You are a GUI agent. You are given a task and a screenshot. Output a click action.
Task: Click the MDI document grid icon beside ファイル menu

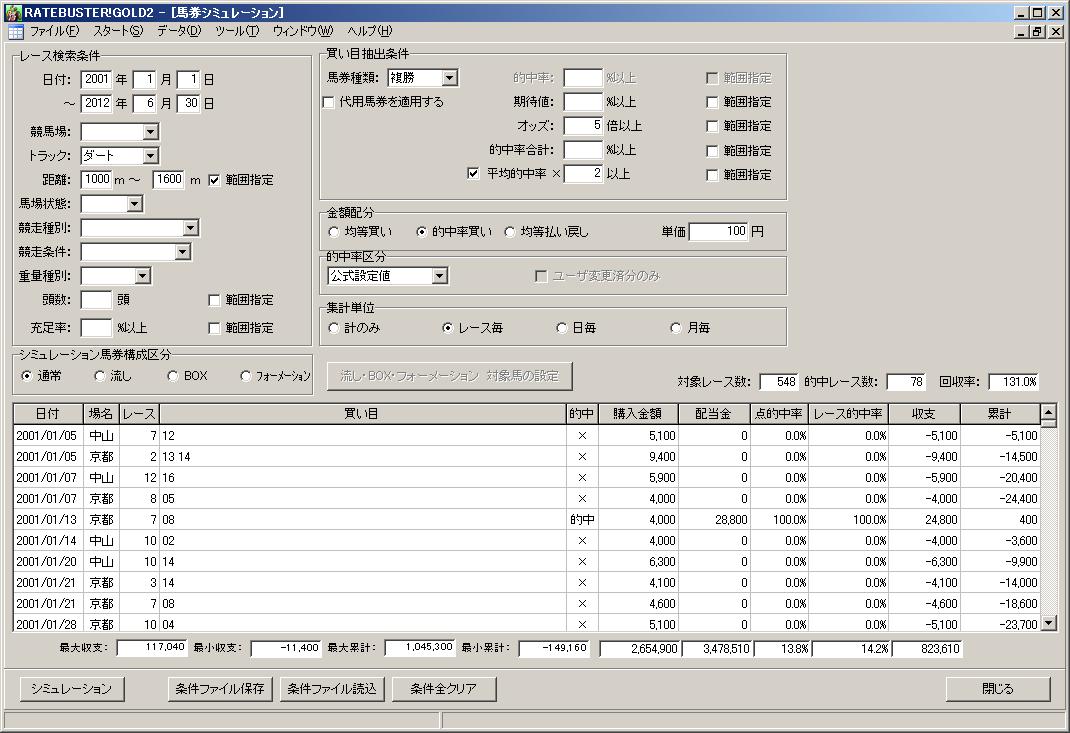click(15, 31)
